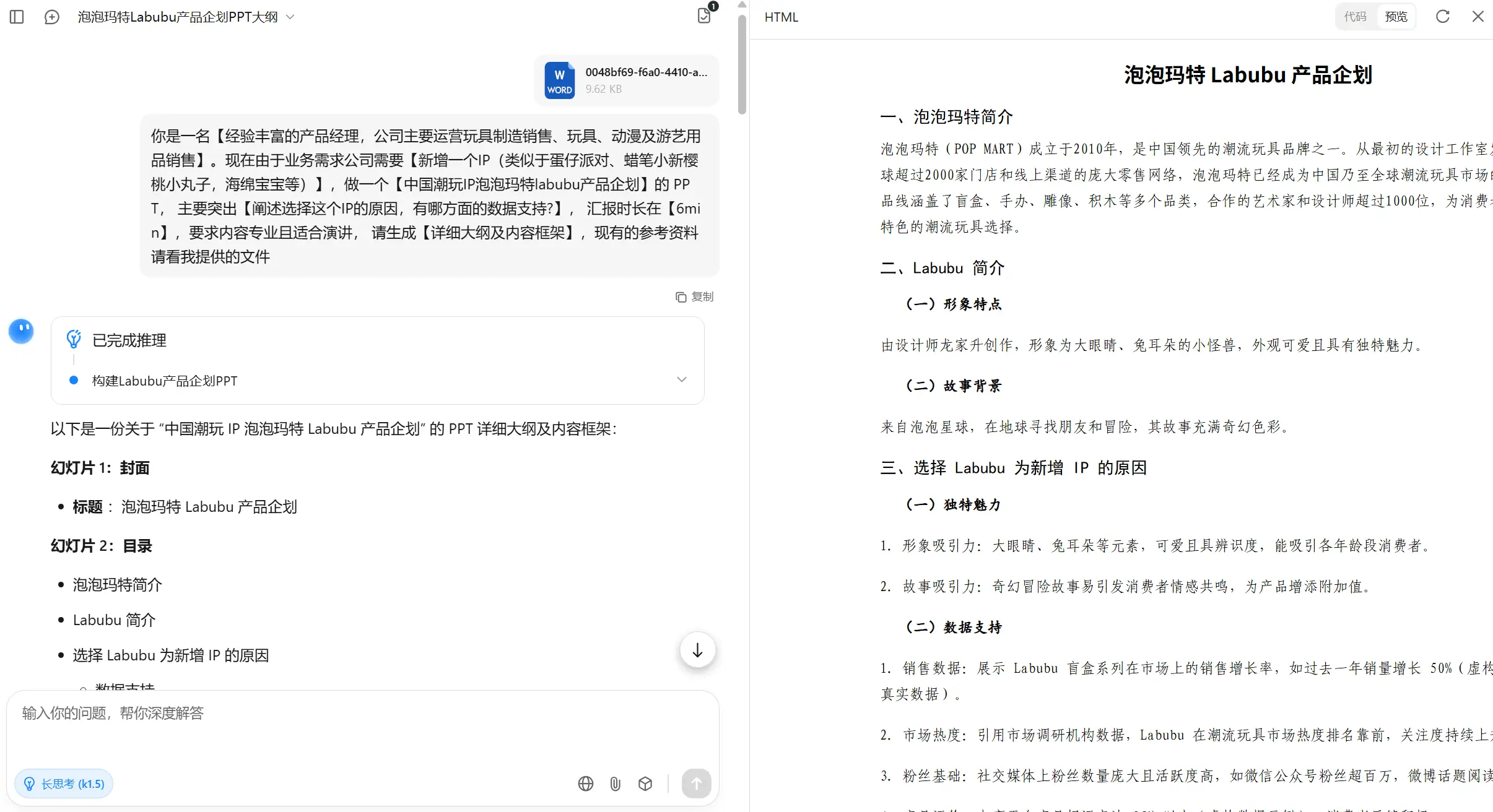This screenshot has height=812, width=1493.
Task: Click the Kimi assistant avatar
Action: (21, 331)
